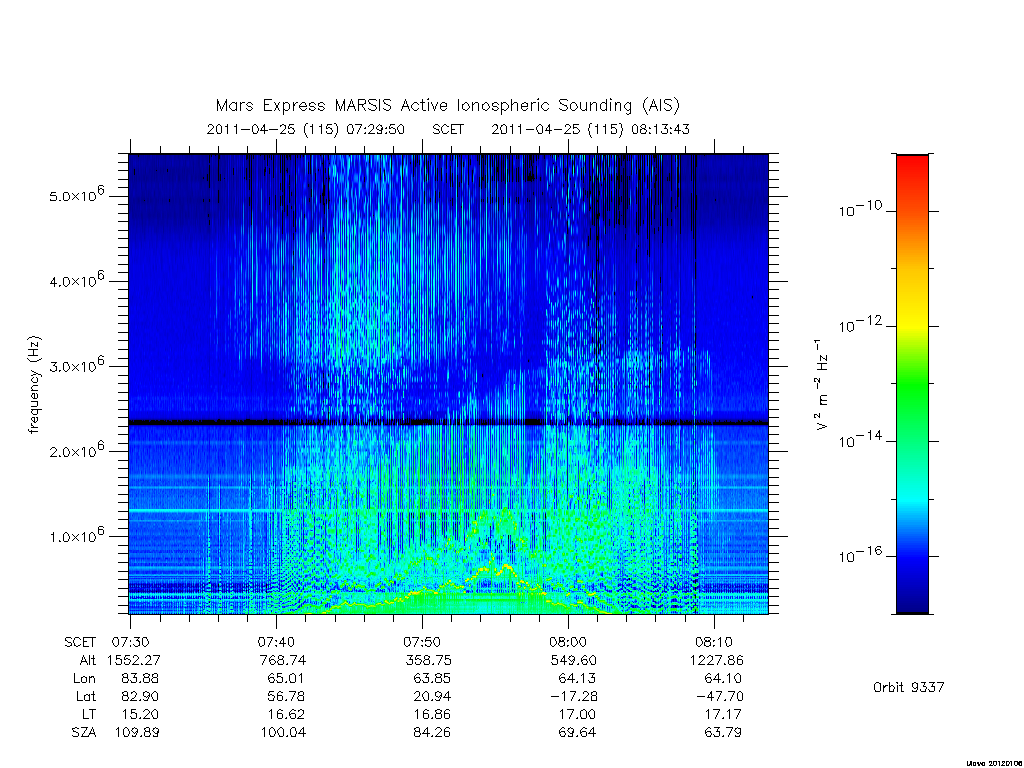Click the 10⁻¹⁴ colorbar tick label
This screenshot has width=1024, height=768.
pyautogui.click(x=859, y=440)
